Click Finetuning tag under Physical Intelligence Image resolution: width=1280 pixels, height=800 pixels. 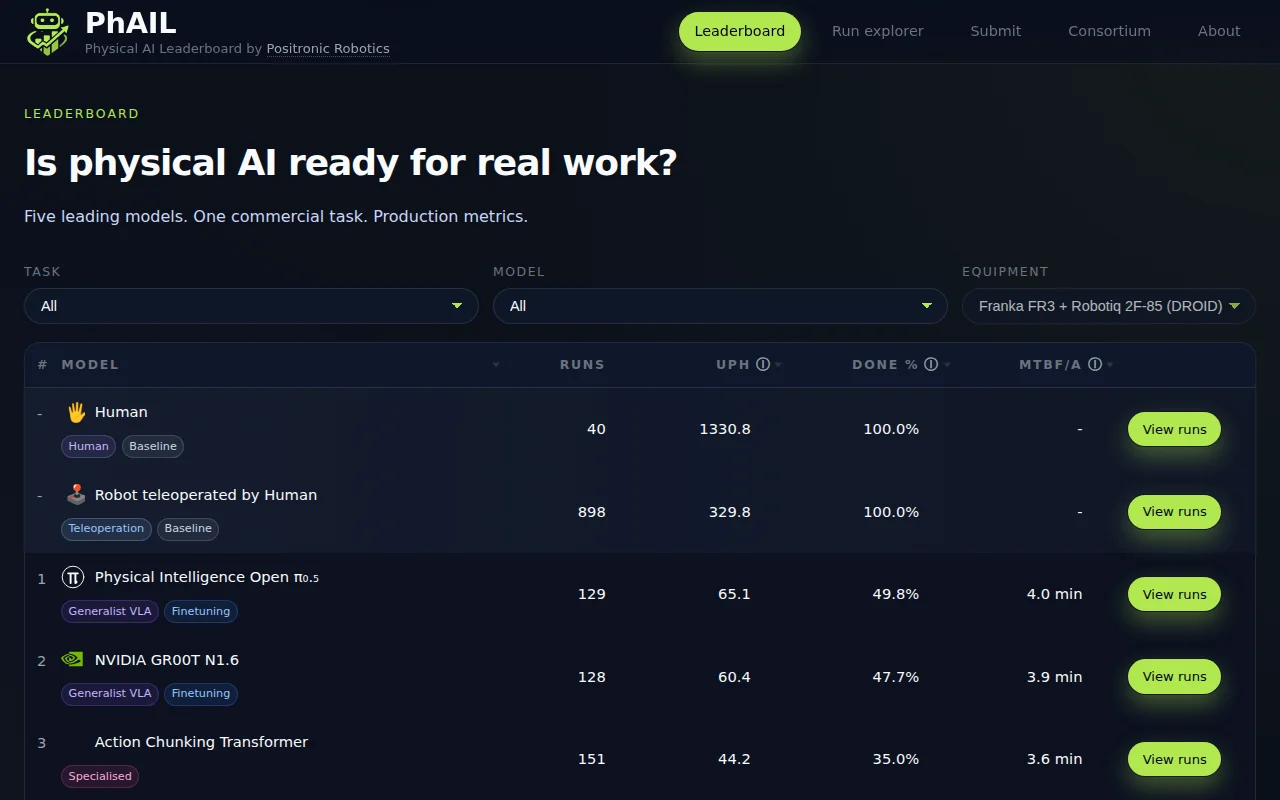[x=201, y=611]
